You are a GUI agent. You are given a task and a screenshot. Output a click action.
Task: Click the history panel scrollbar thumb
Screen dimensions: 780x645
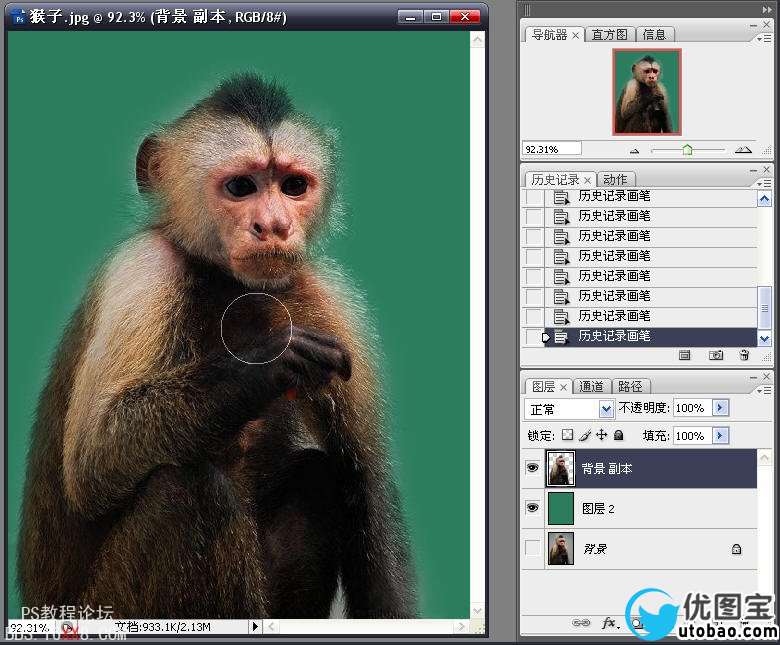pos(764,307)
